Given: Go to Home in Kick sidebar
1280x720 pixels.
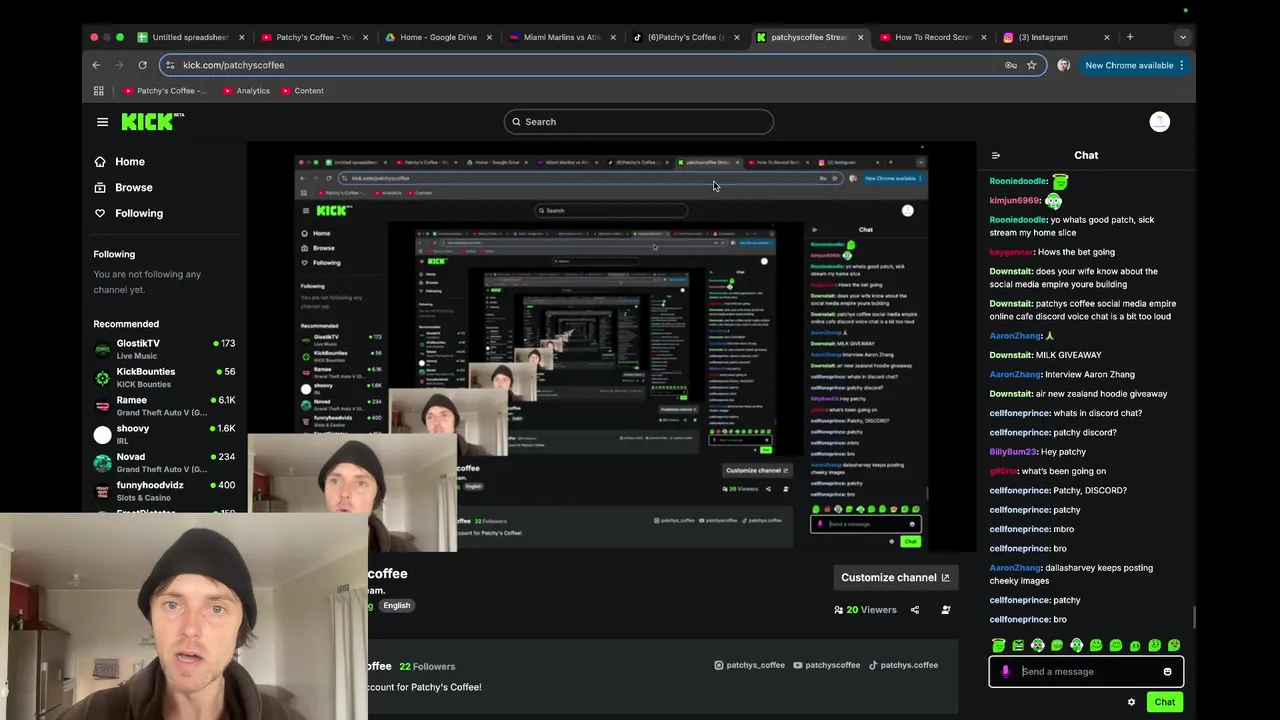Looking at the screenshot, I should click(x=120, y=162).
